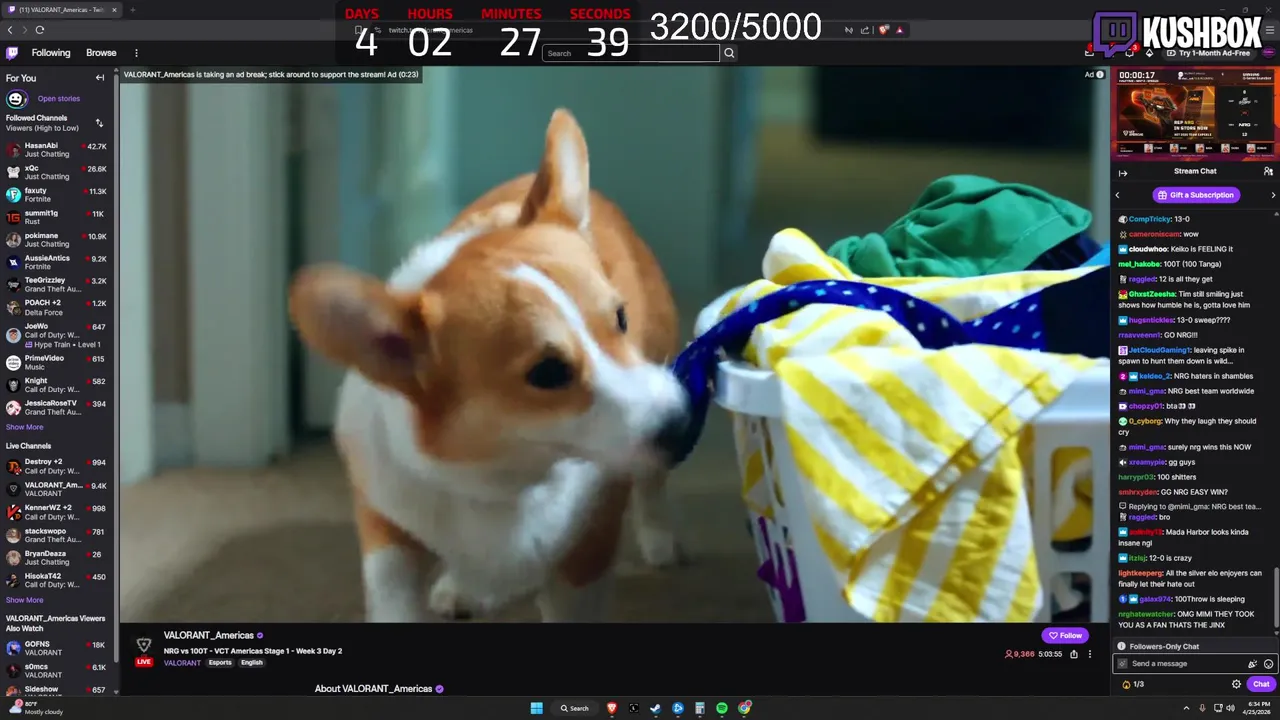
Task: Expand followed channels with Show More
Action: point(25,427)
